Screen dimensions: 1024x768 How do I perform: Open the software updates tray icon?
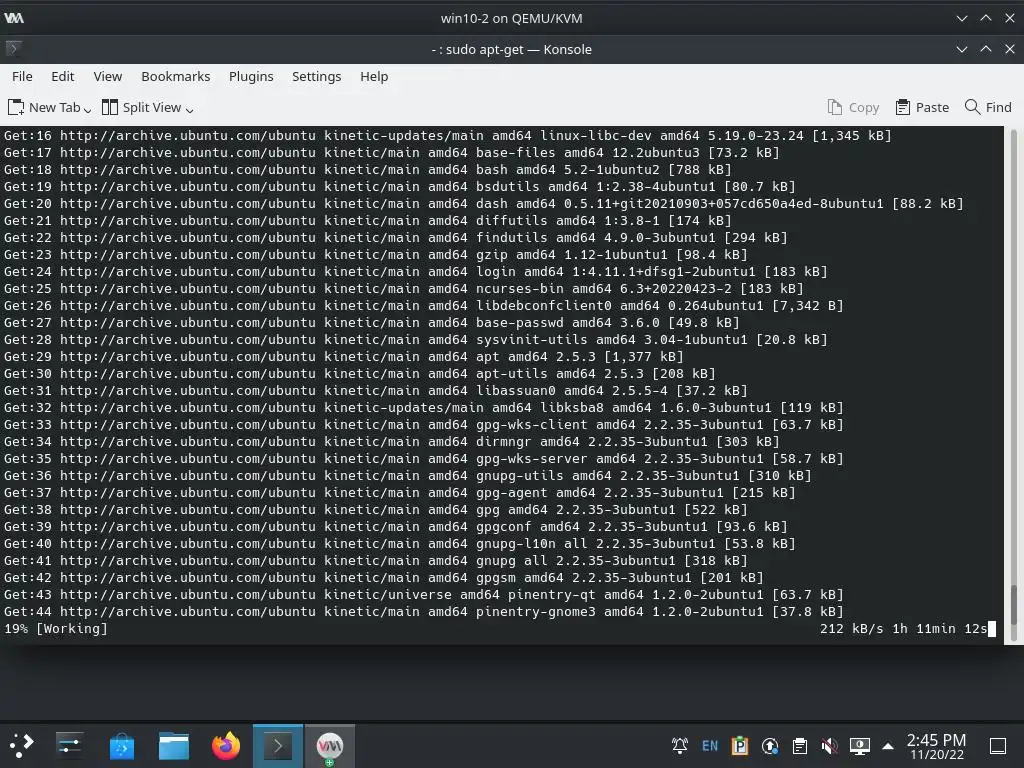(770, 745)
